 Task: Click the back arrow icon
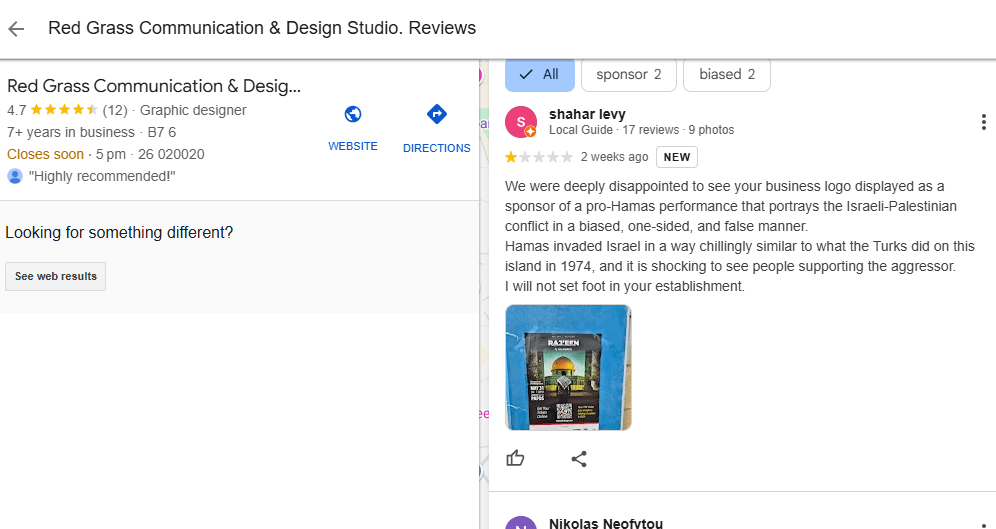(16, 28)
